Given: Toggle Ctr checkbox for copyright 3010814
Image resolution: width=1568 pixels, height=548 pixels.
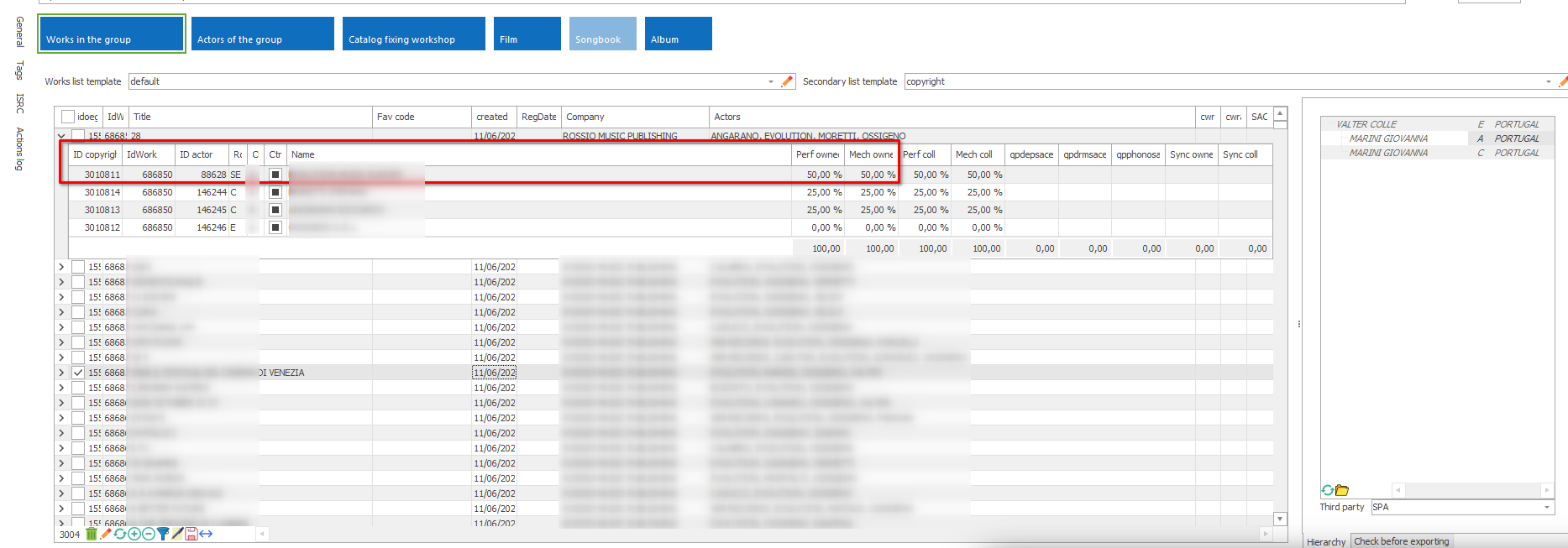Looking at the screenshot, I should pos(275,192).
